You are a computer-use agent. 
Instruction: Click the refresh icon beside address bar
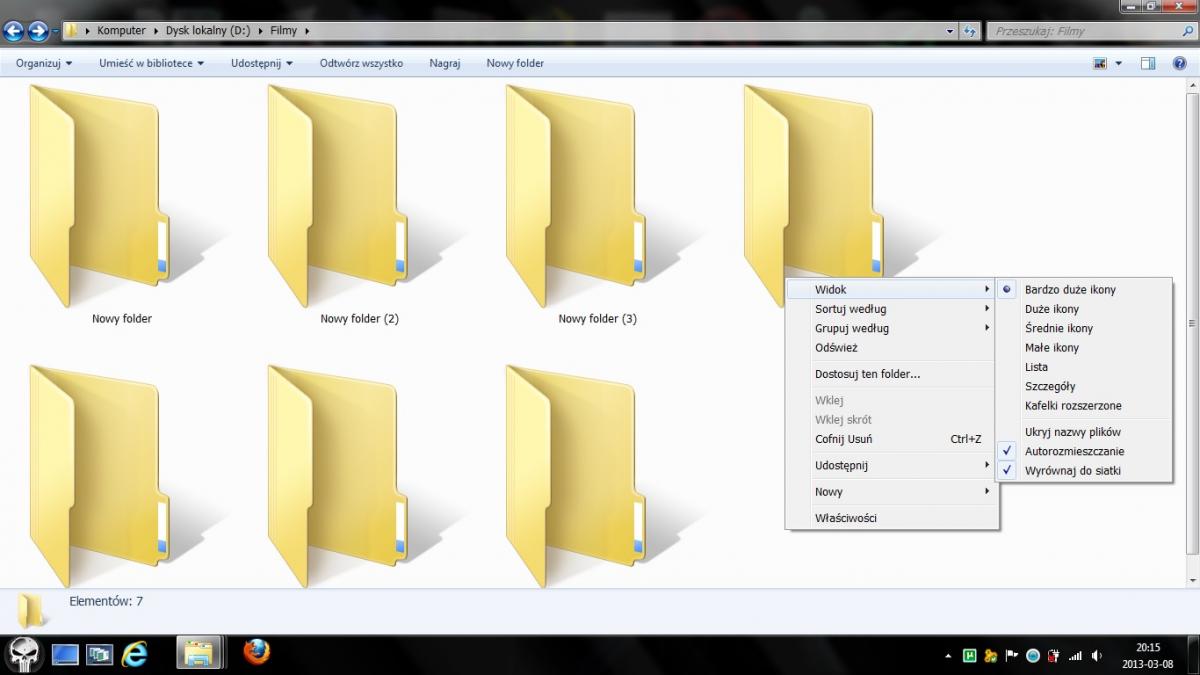[969, 31]
